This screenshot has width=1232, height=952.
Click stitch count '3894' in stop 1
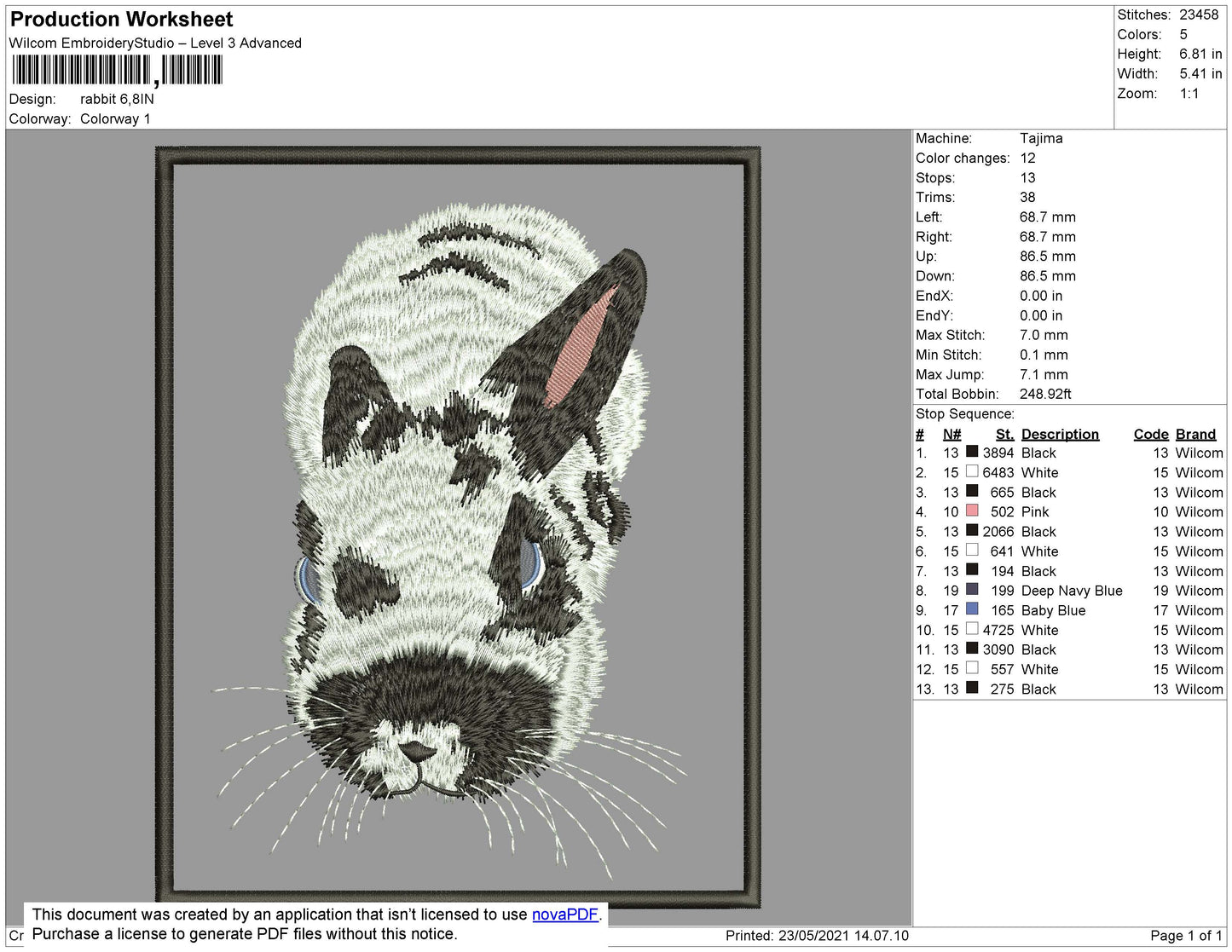[998, 453]
